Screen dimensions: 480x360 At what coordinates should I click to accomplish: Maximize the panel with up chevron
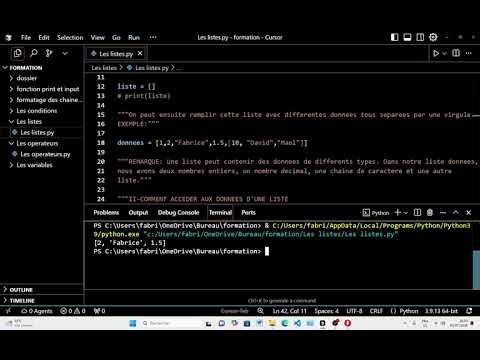(456, 212)
